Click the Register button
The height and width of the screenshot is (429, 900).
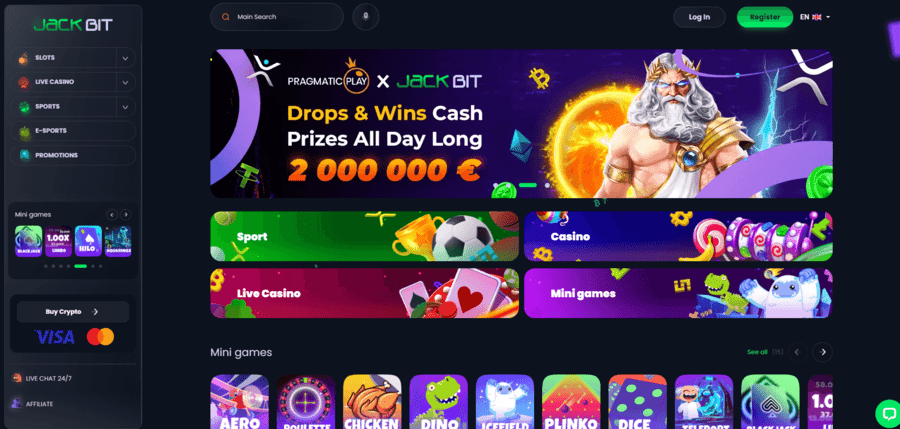pyautogui.click(x=765, y=17)
